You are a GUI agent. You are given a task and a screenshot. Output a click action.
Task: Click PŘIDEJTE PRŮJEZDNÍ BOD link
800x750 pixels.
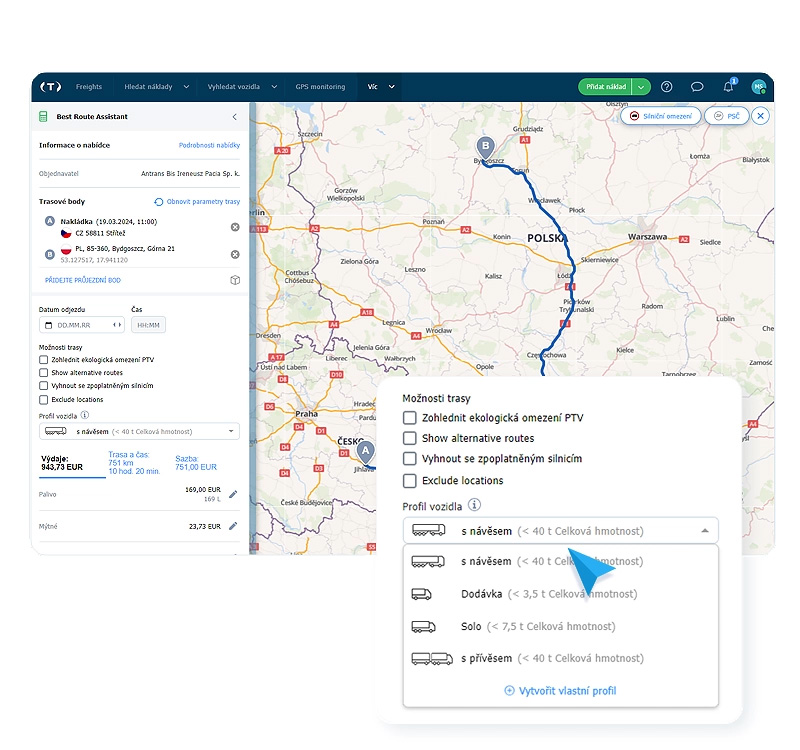(x=83, y=280)
